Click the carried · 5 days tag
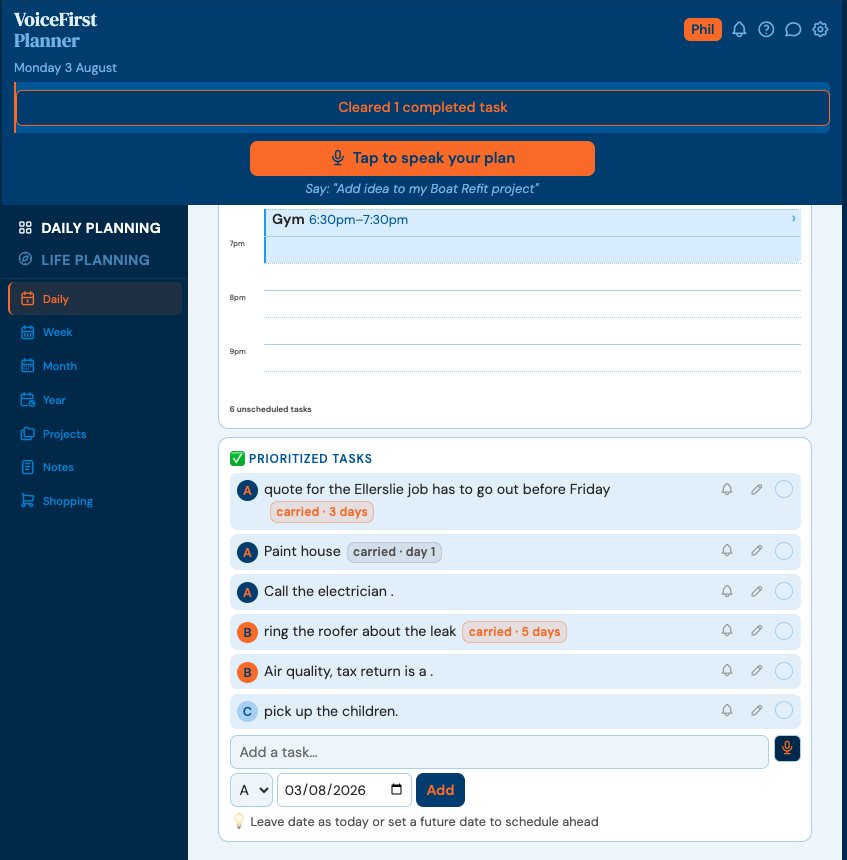847x860 pixels. (514, 632)
